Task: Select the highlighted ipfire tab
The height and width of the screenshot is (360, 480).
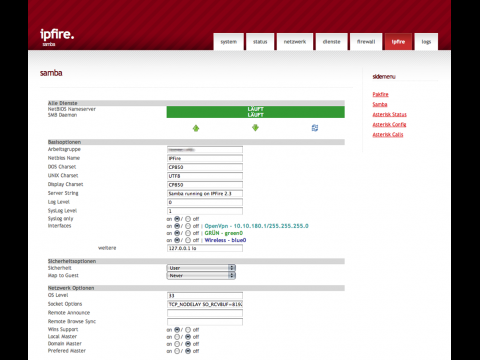Action: pos(398,42)
